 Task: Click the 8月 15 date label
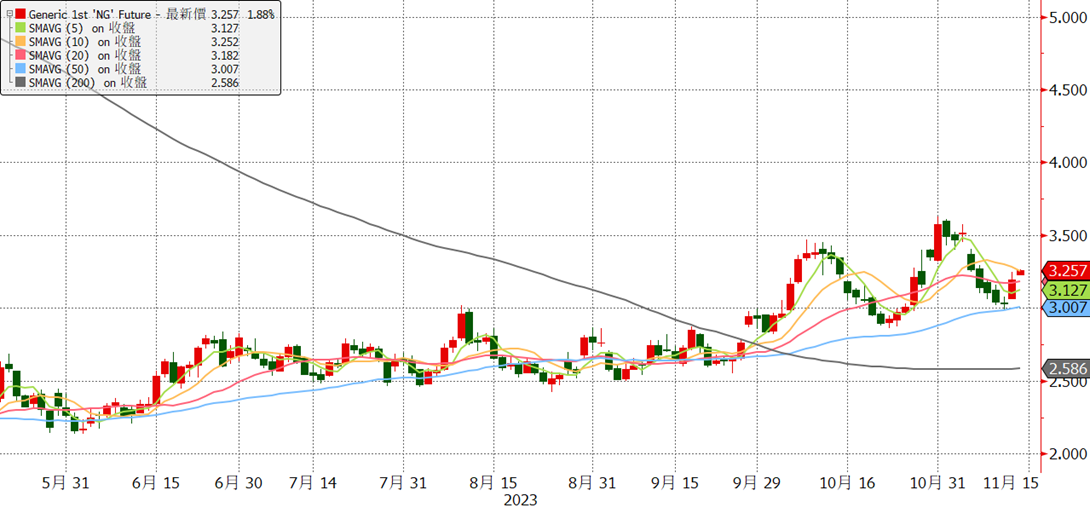coord(494,483)
